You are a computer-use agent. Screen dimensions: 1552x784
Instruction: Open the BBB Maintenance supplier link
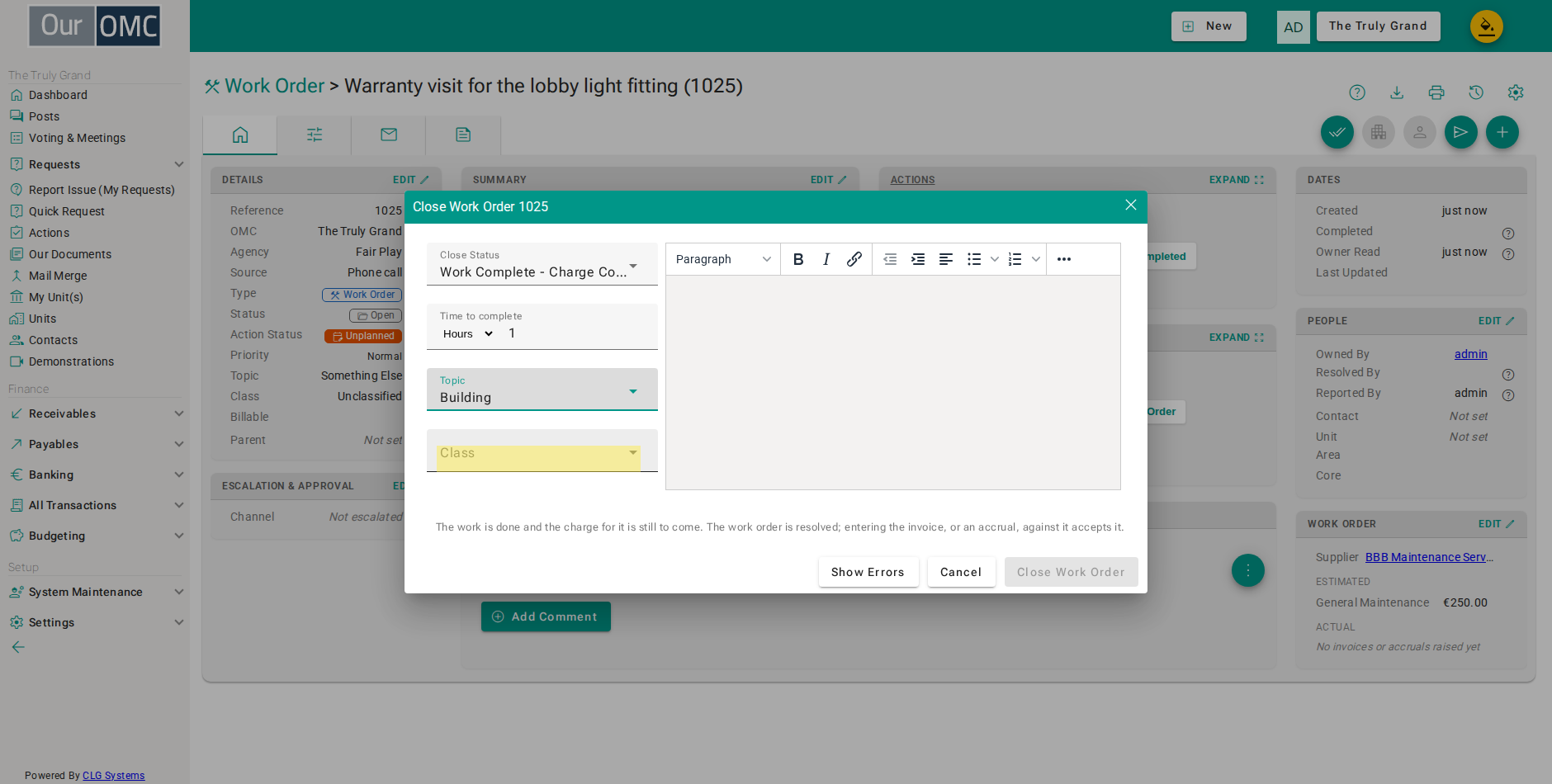1429,557
